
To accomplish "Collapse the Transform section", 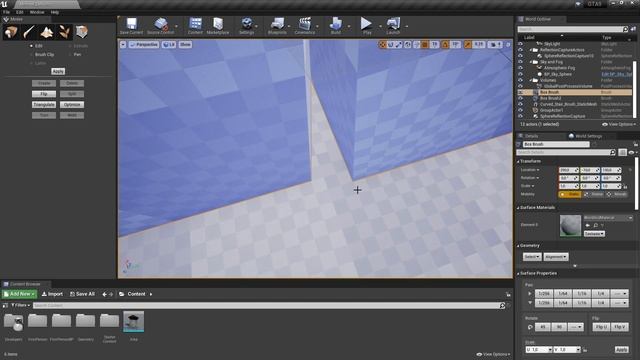I will tap(518, 162).
